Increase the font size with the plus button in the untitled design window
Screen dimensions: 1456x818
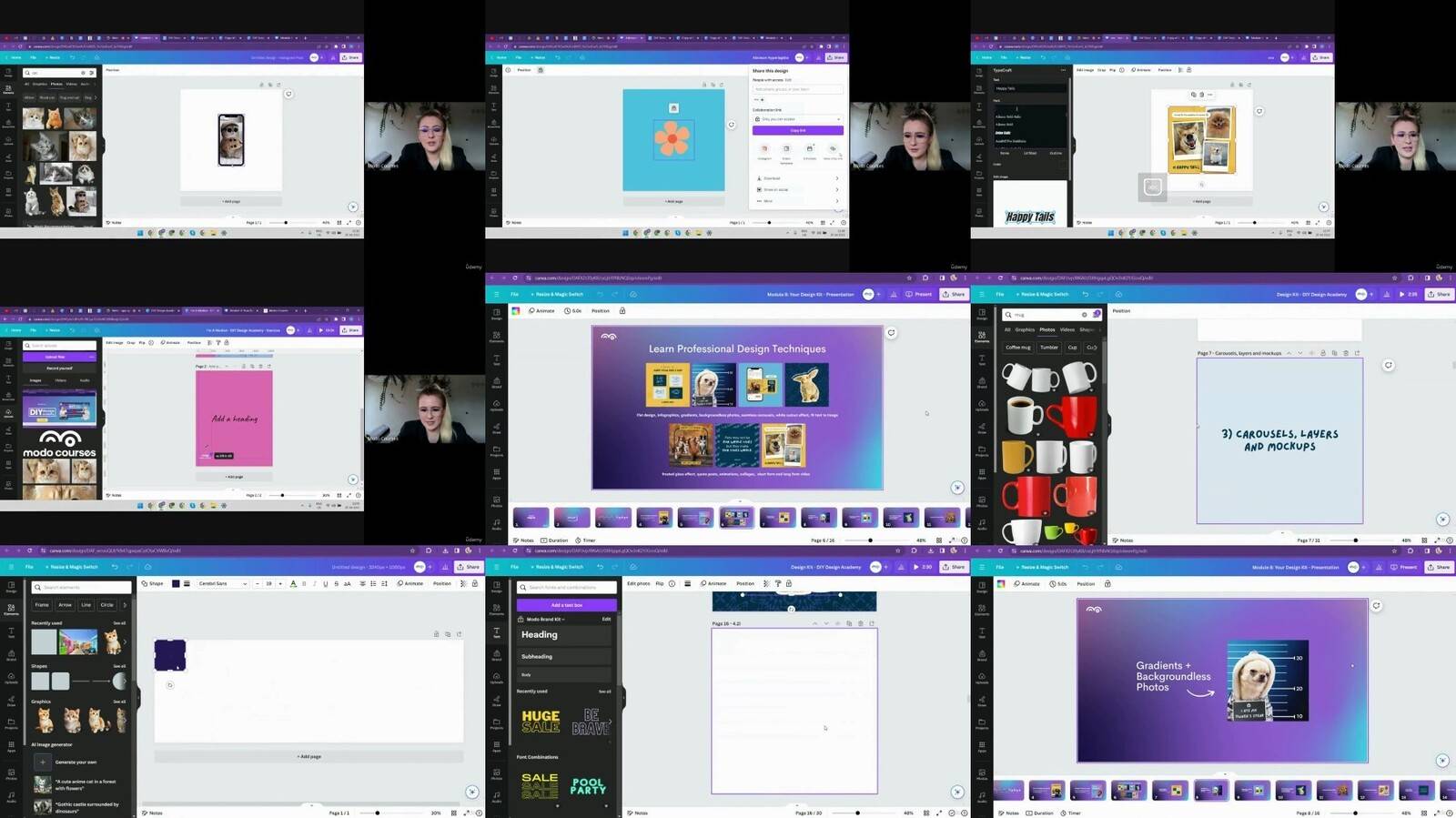click(280, 583)
